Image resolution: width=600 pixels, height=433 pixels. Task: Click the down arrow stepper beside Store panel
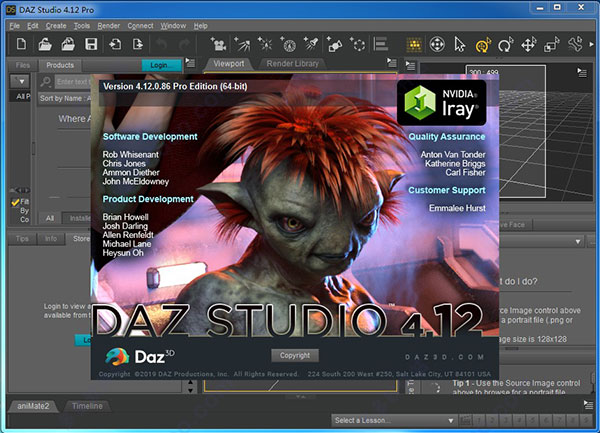(x=191, y=390)
